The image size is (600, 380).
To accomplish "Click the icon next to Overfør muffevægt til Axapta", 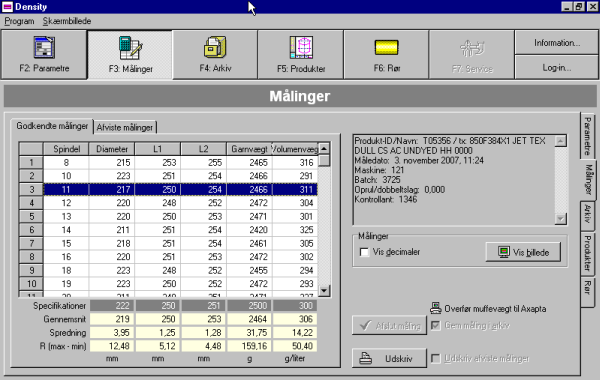I will (x=435, y=308).
